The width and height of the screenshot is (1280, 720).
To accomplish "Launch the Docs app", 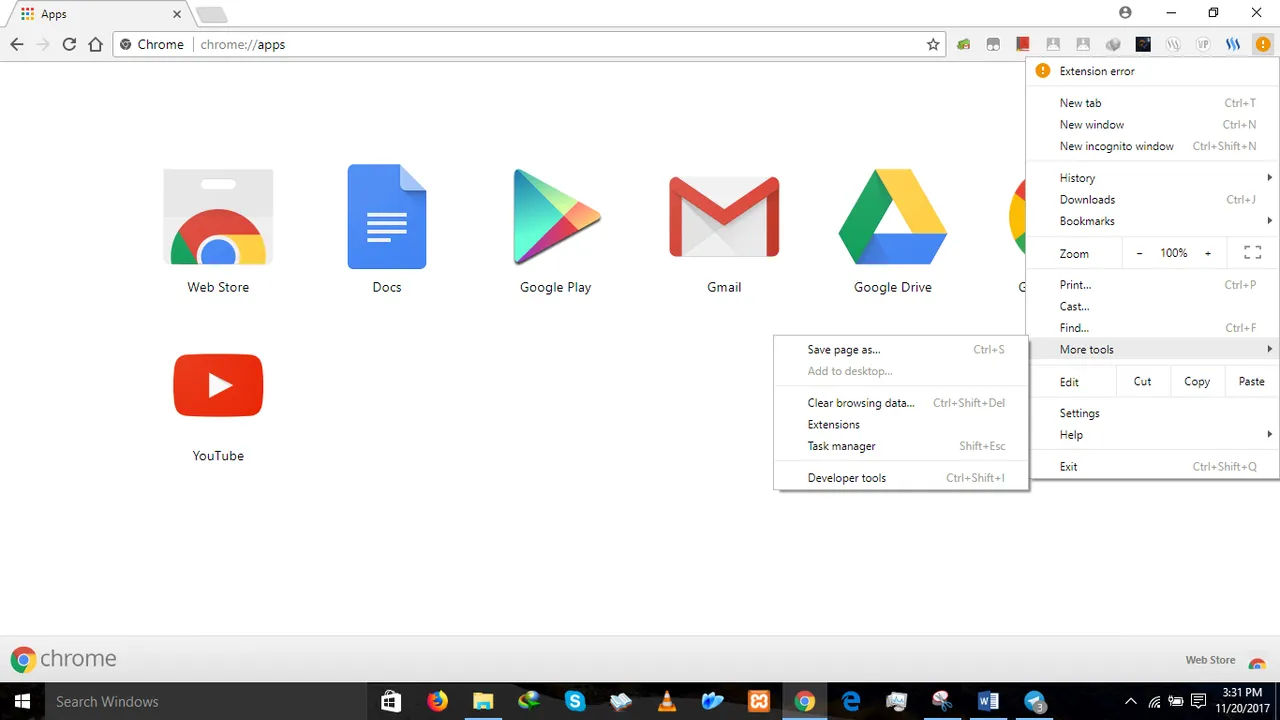I will 387,230.
